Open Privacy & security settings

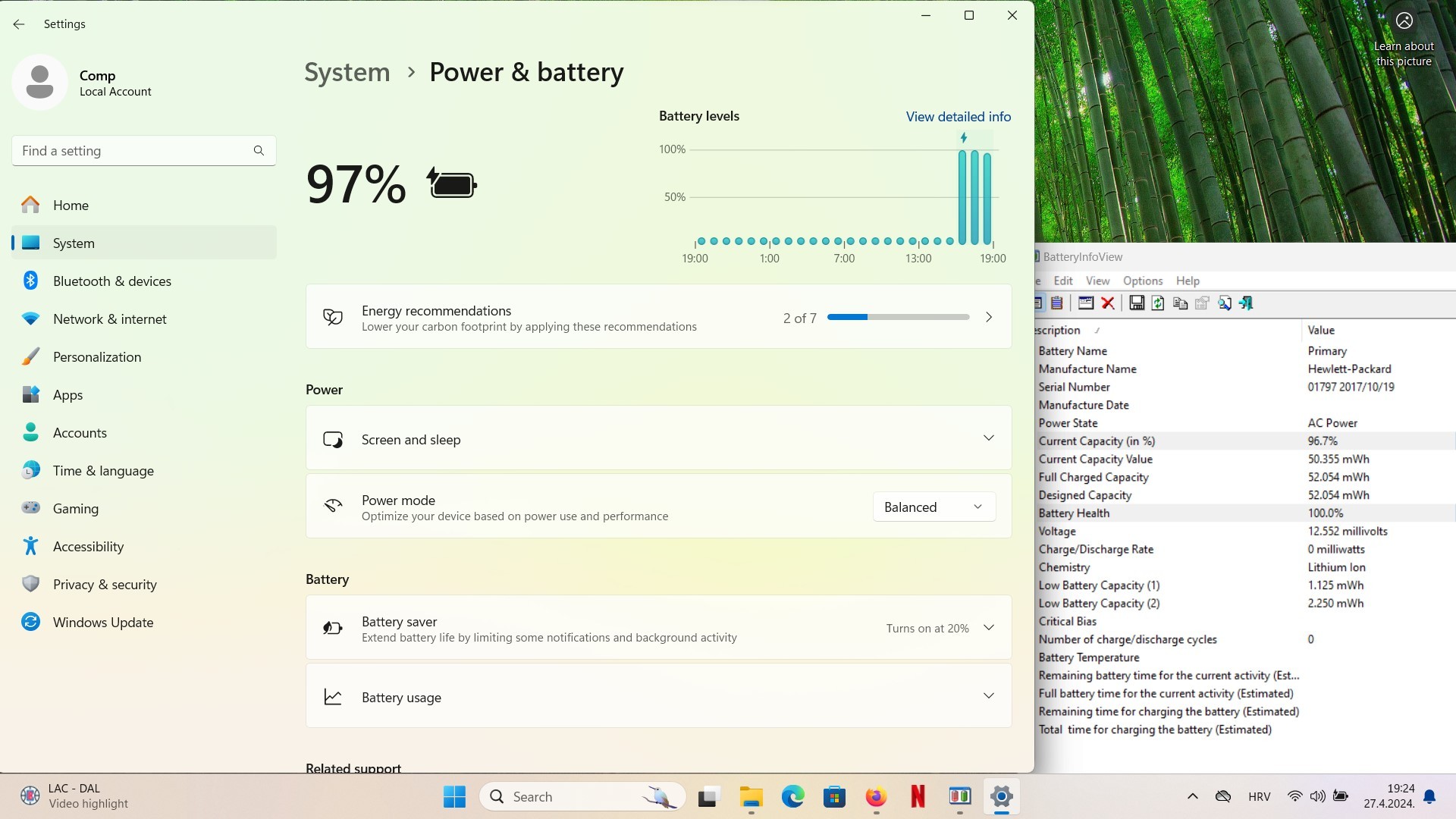pos(144,584)
